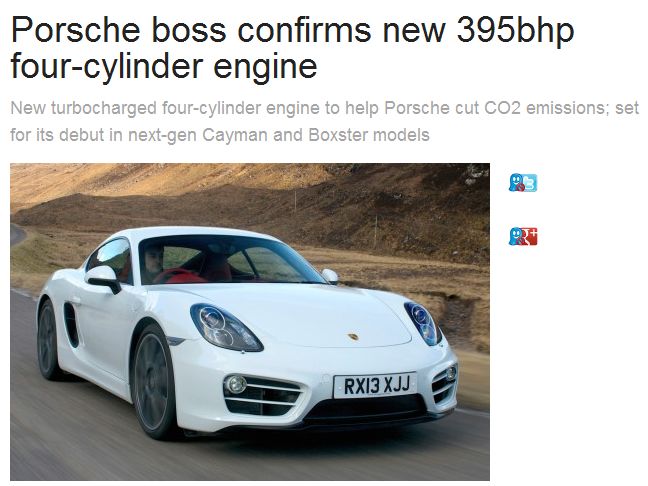Click the RX13 XJJ number plate

[x=375, y=386]
